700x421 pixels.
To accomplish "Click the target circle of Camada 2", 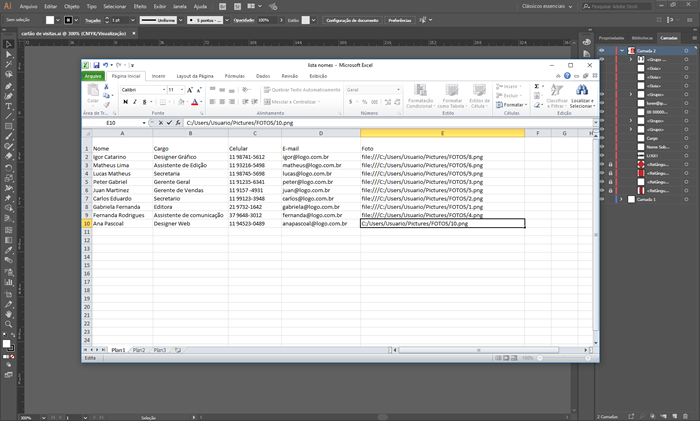I will pos(686,50).
